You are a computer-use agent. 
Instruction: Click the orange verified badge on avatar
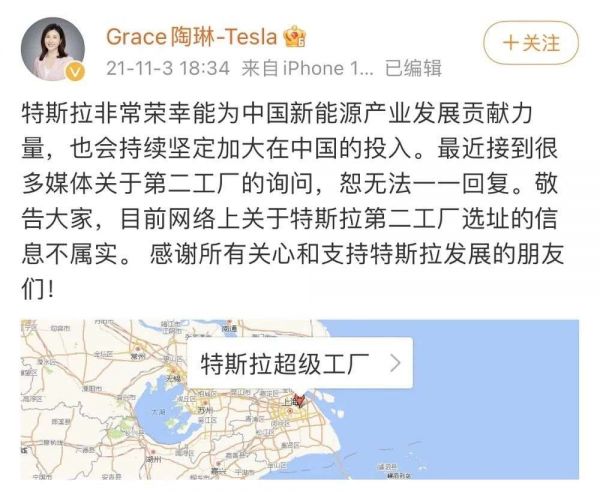click(x=75, y=70)
